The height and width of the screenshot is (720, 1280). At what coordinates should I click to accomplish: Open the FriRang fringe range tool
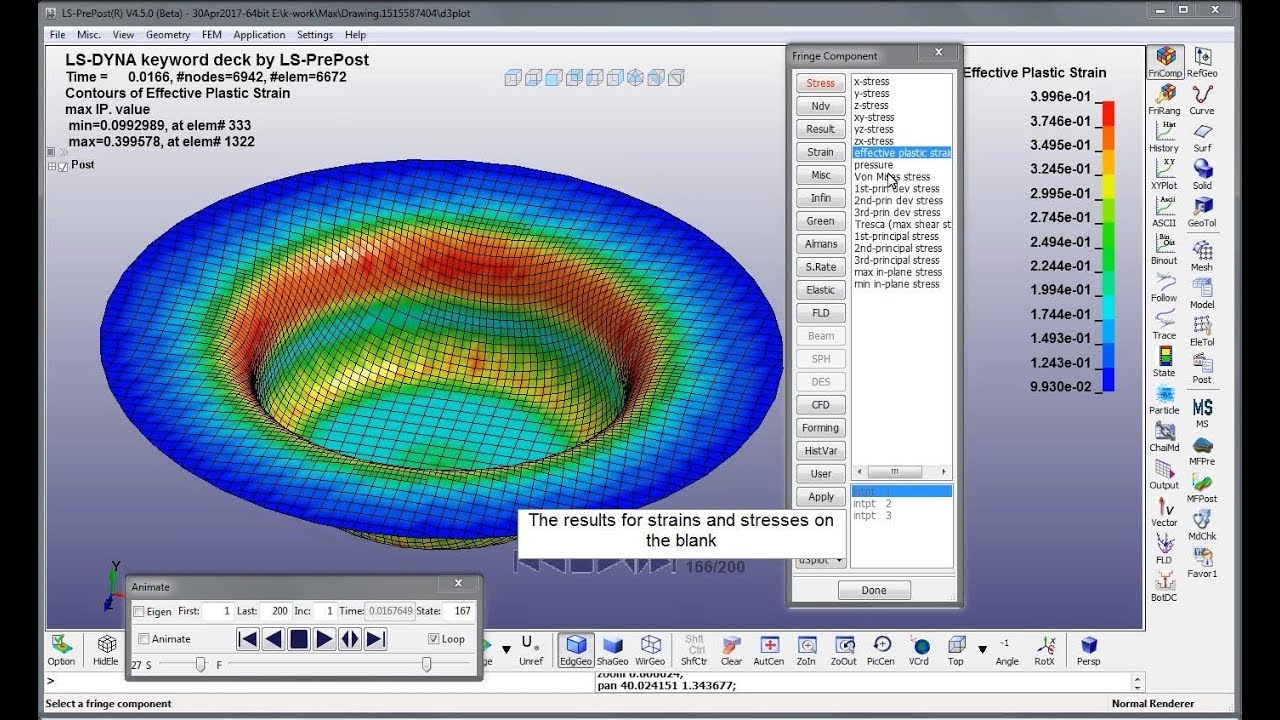[1165, 98]
